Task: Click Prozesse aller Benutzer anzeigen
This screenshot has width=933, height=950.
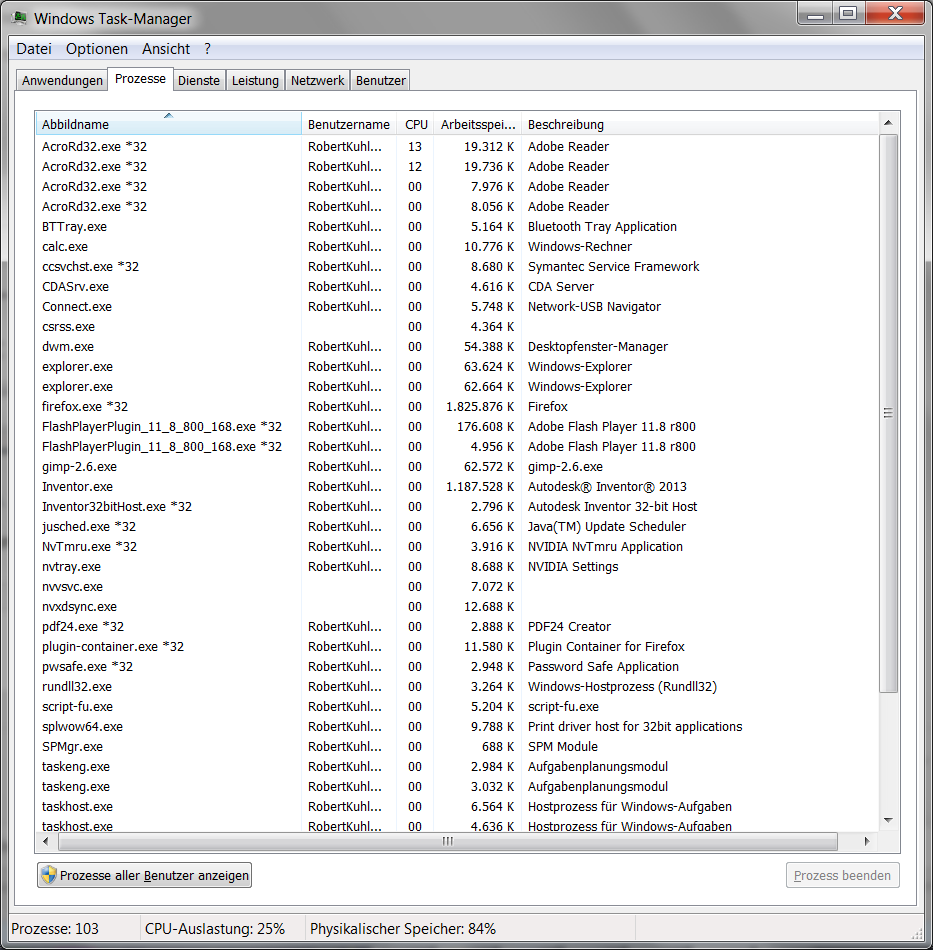Action: (x=143, y=875)
